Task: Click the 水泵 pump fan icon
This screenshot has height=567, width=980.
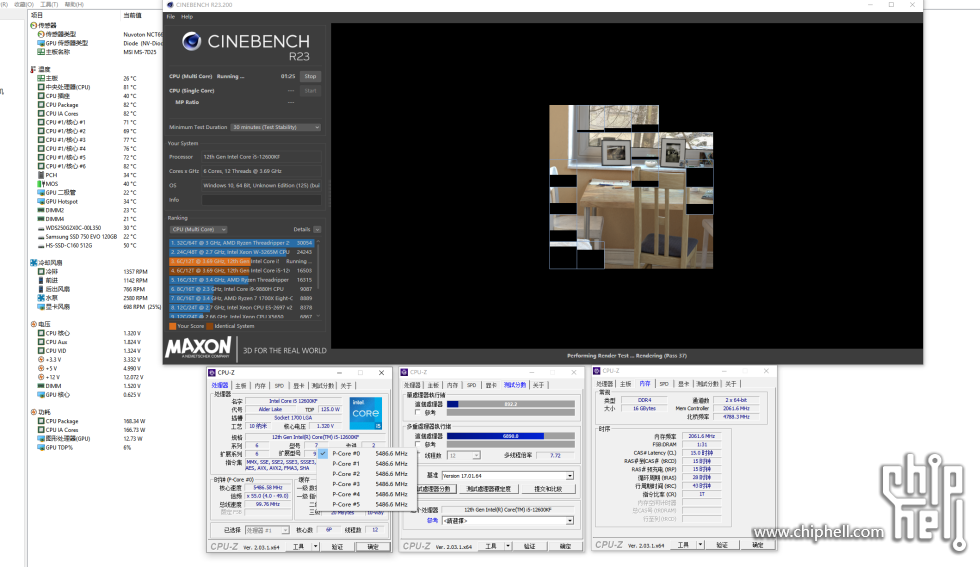Action: (x=41, y=298)
